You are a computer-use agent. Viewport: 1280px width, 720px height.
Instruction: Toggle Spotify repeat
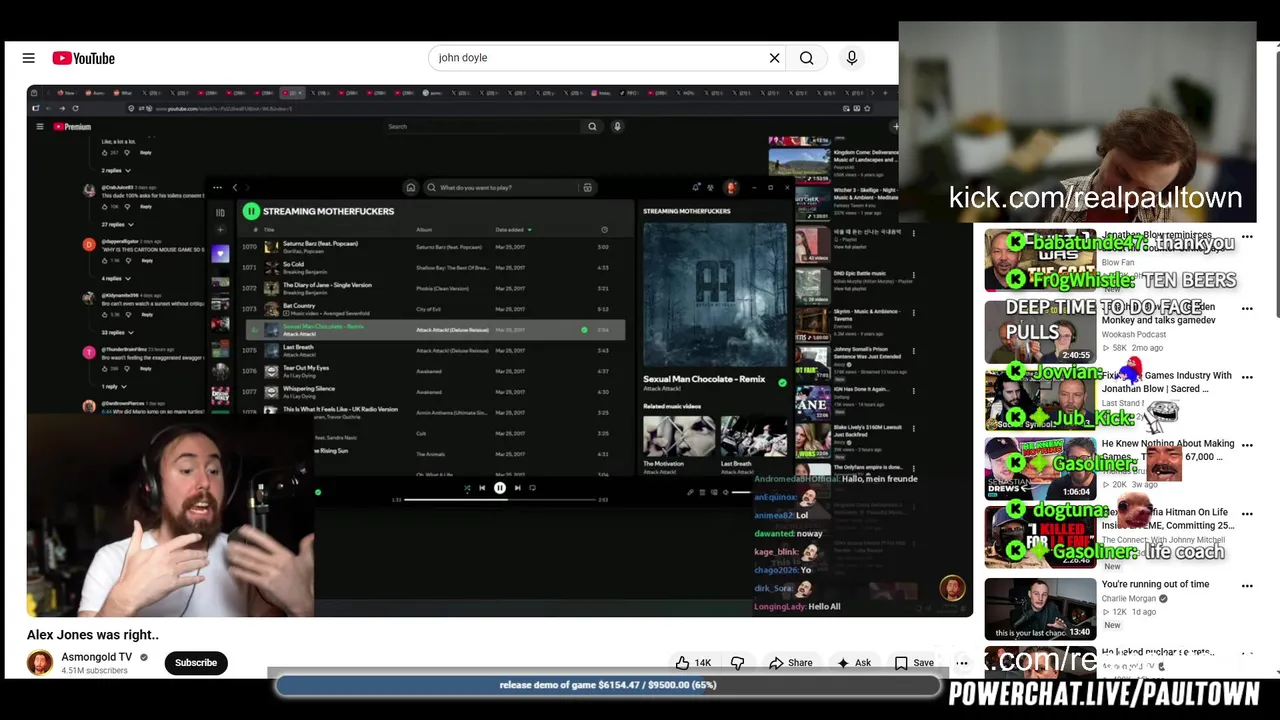click(x=532, y=488)
